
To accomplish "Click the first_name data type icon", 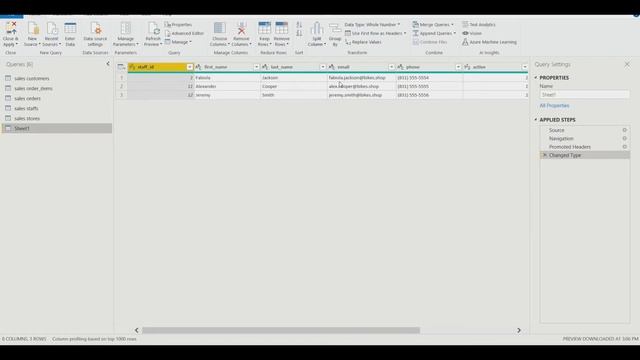I will point(198,67).
